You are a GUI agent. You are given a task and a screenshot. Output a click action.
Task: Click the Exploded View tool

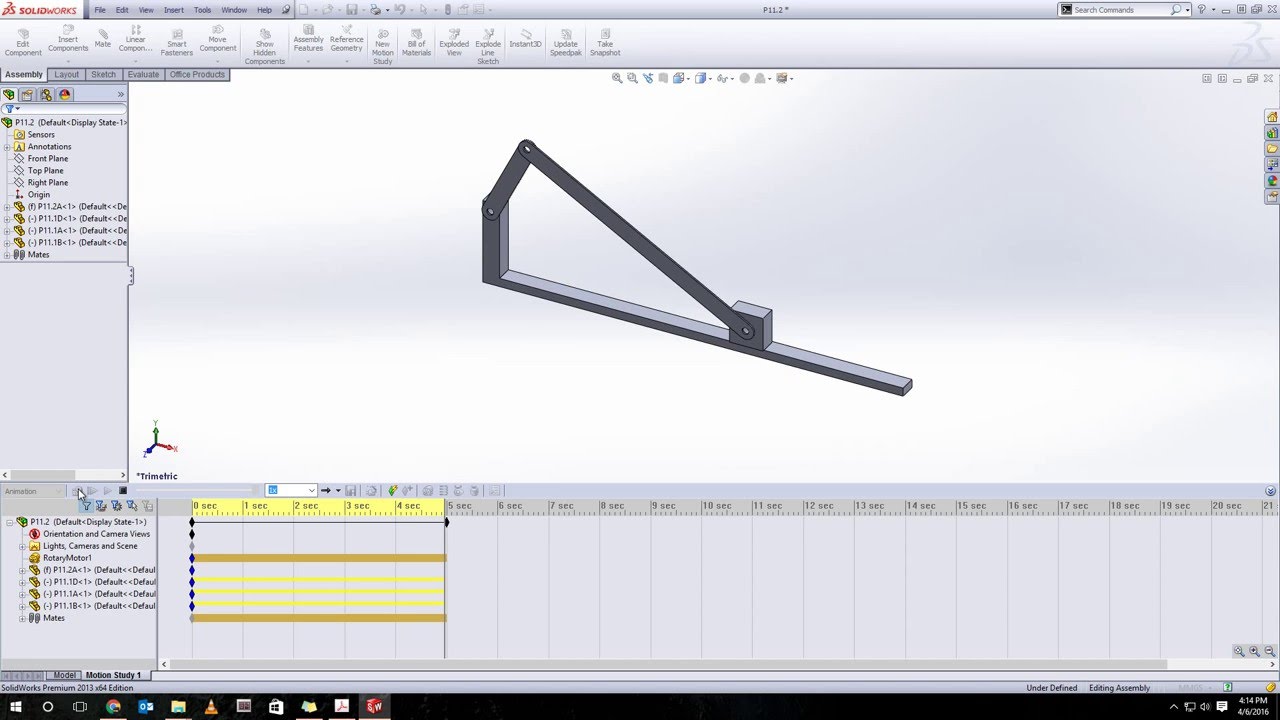coord(454,40)
